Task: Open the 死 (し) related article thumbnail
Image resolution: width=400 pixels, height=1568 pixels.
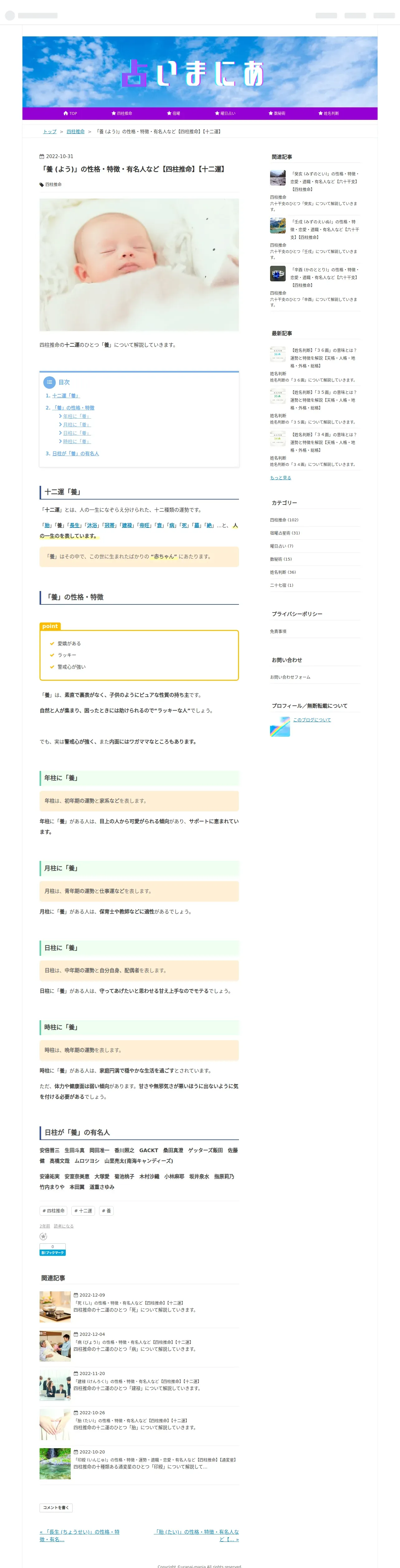Action: (x=55, y=1307)
